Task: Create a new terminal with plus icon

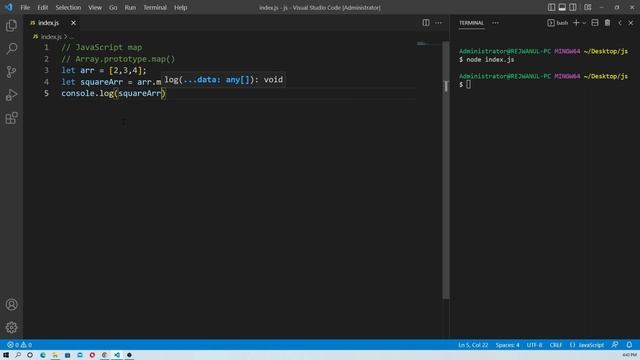Action: click(x=576, y=23)
